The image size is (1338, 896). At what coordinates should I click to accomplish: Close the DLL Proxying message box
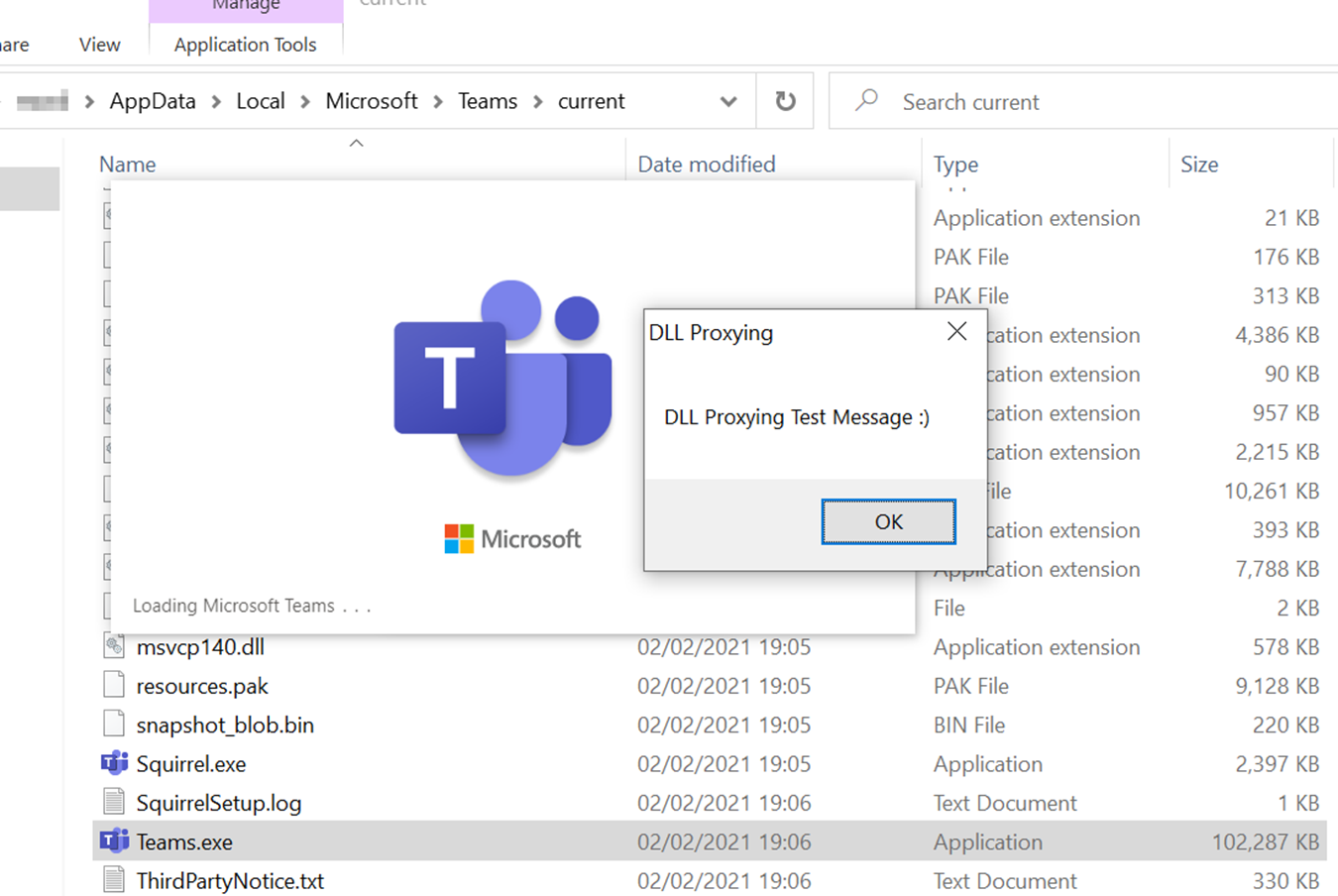[956, 331]
